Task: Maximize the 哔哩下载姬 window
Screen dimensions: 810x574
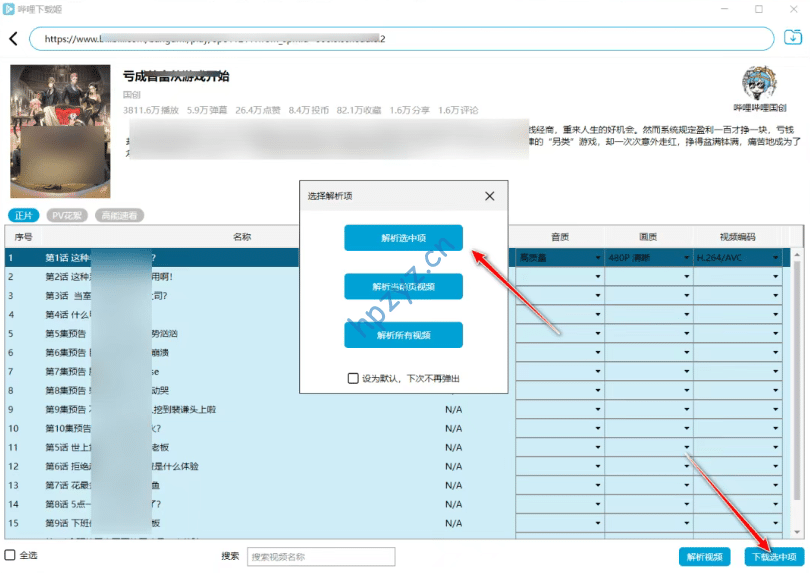Action: pos(759,9)
